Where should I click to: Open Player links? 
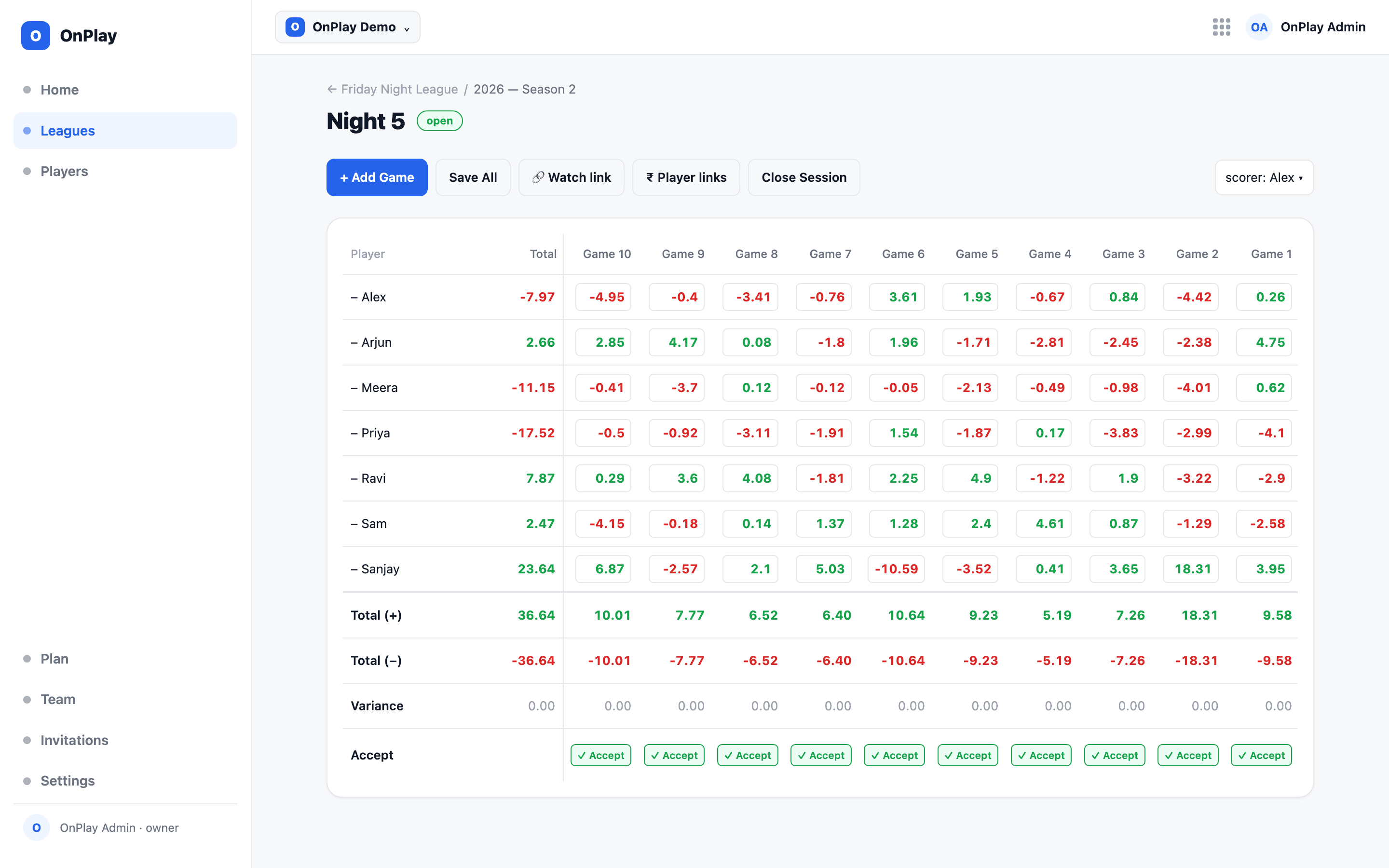pyautogui.click(x=686, y=177)
